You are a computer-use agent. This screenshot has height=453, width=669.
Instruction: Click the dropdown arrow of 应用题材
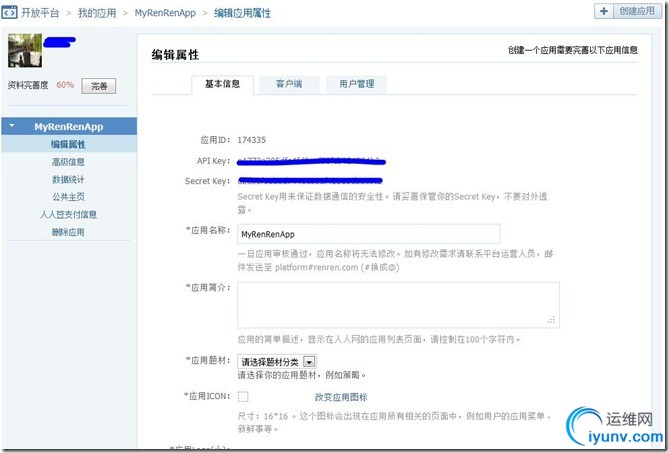(309, 362)
